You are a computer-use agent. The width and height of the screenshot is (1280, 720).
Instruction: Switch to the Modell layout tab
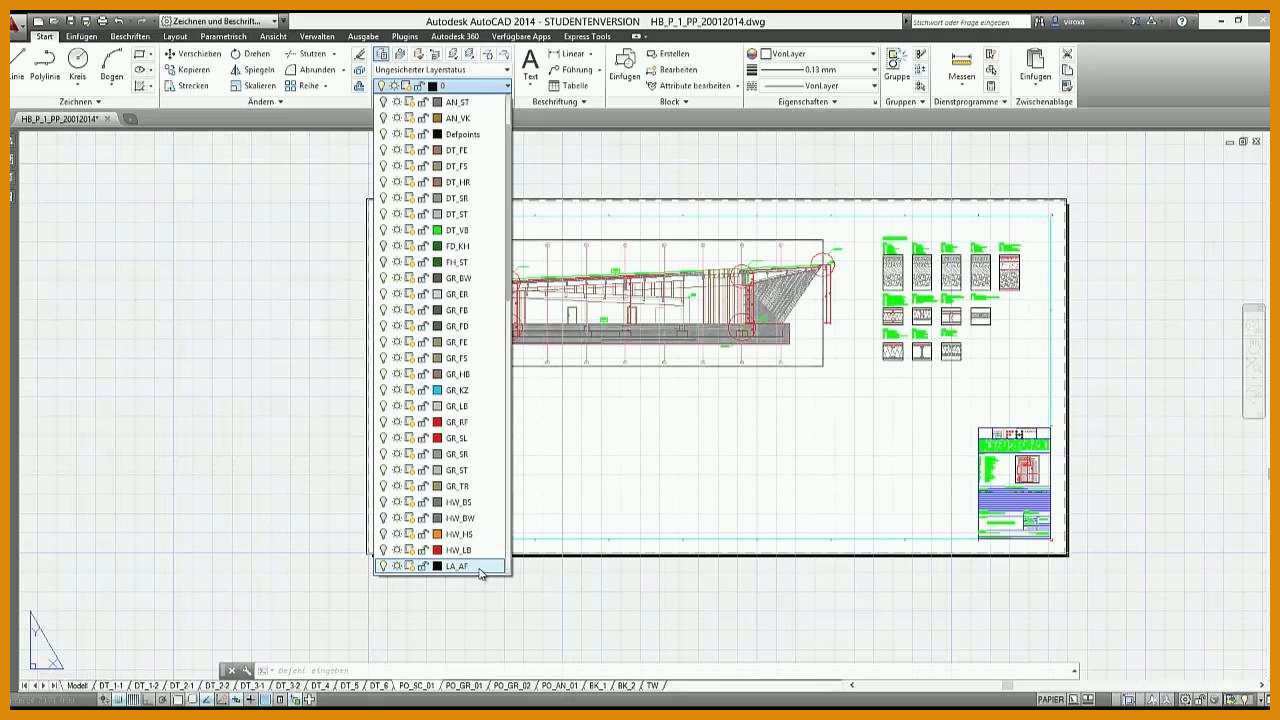77,686
